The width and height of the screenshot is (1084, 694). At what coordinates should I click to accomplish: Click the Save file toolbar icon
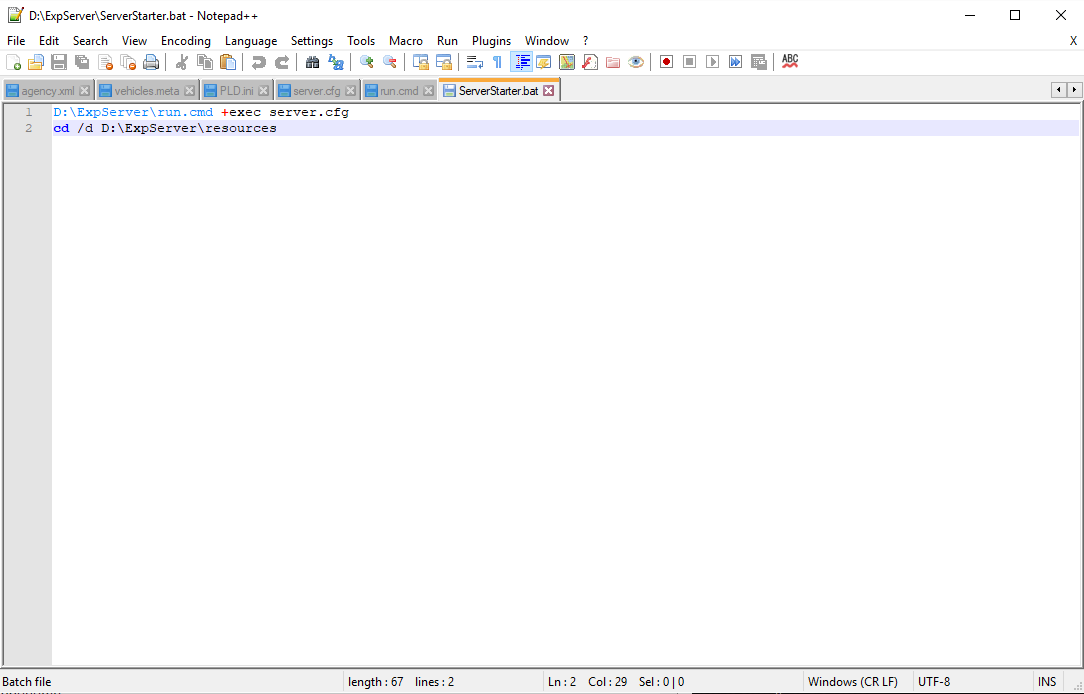59,62
